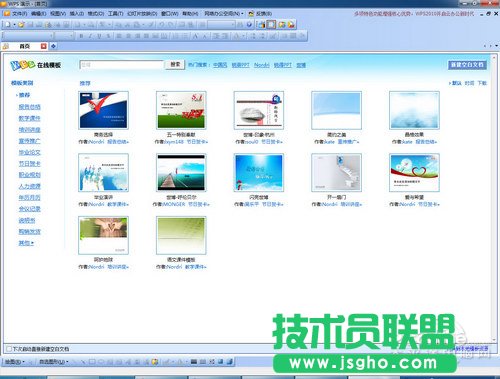Select the Oval shape tool in drawing toolbar
500x379 pixels.
pos(101,361)
